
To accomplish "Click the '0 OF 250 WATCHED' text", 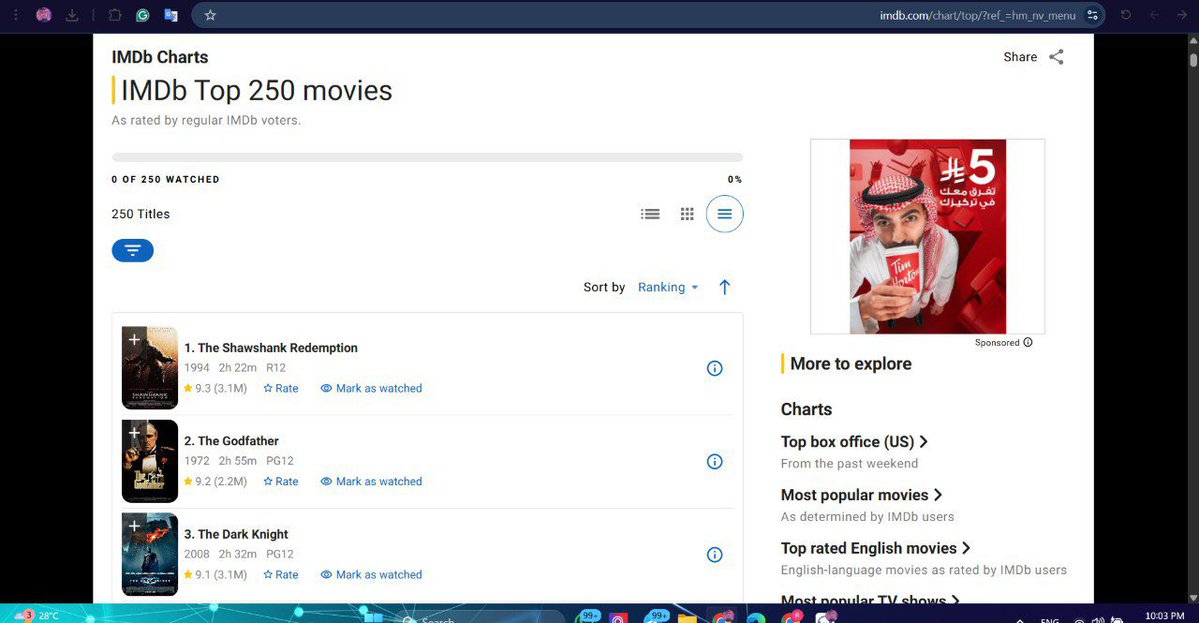I will click(x=165, y=180).
